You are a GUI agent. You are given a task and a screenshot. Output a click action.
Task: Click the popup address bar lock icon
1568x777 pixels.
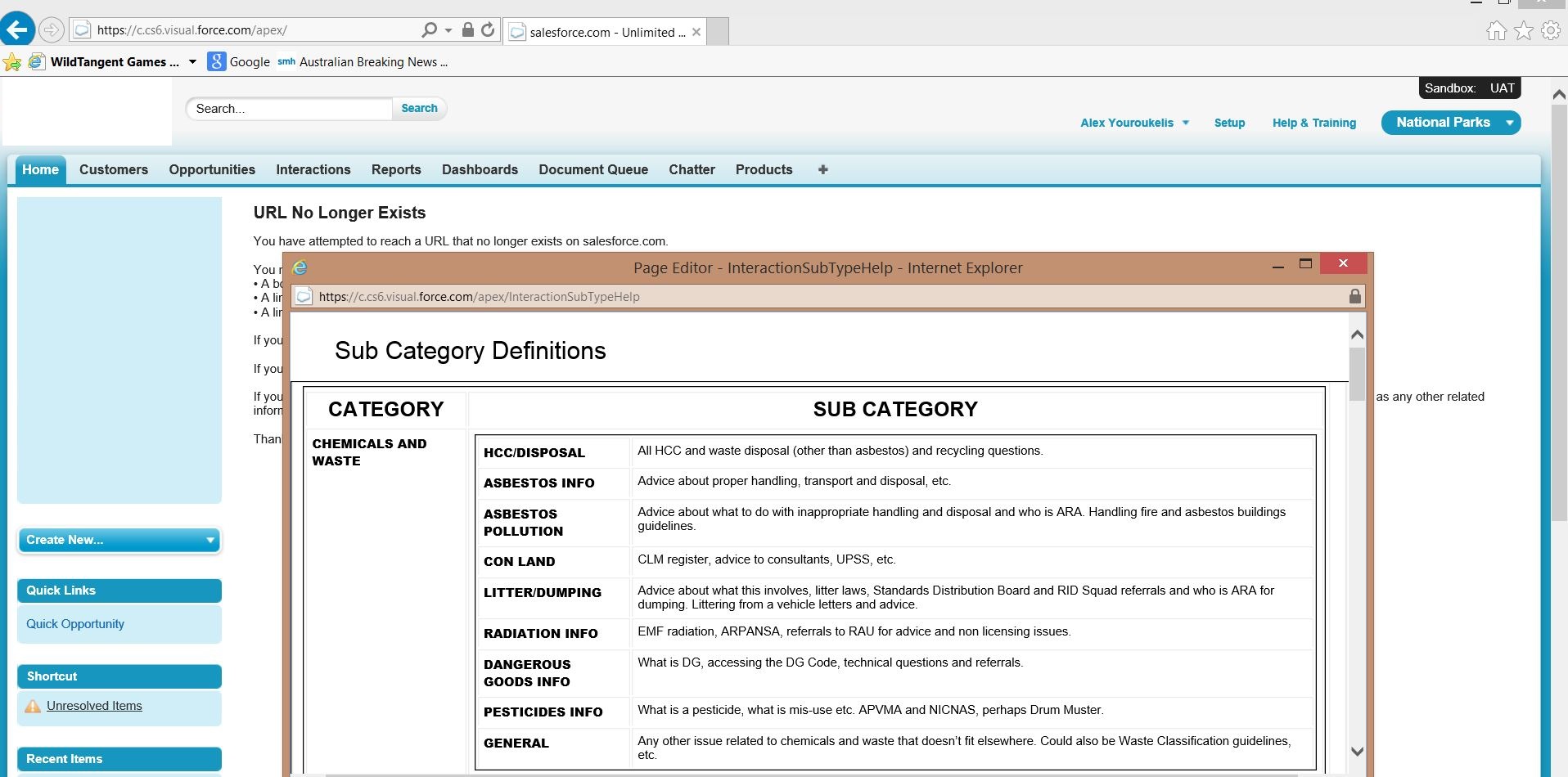coord(1354,296)
